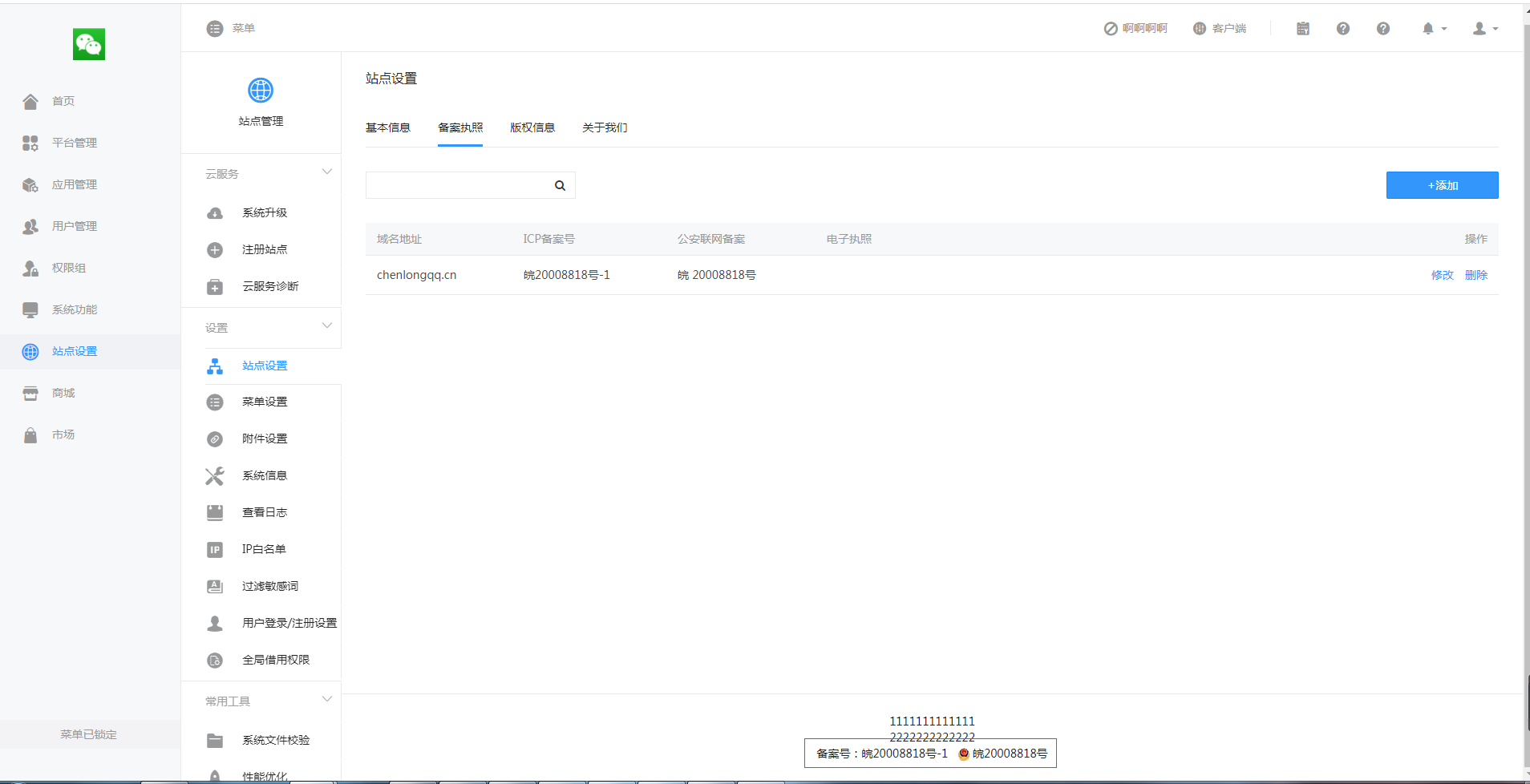Switch to the 基本信息 tab
1530x784 pixels.
point(388,127)
